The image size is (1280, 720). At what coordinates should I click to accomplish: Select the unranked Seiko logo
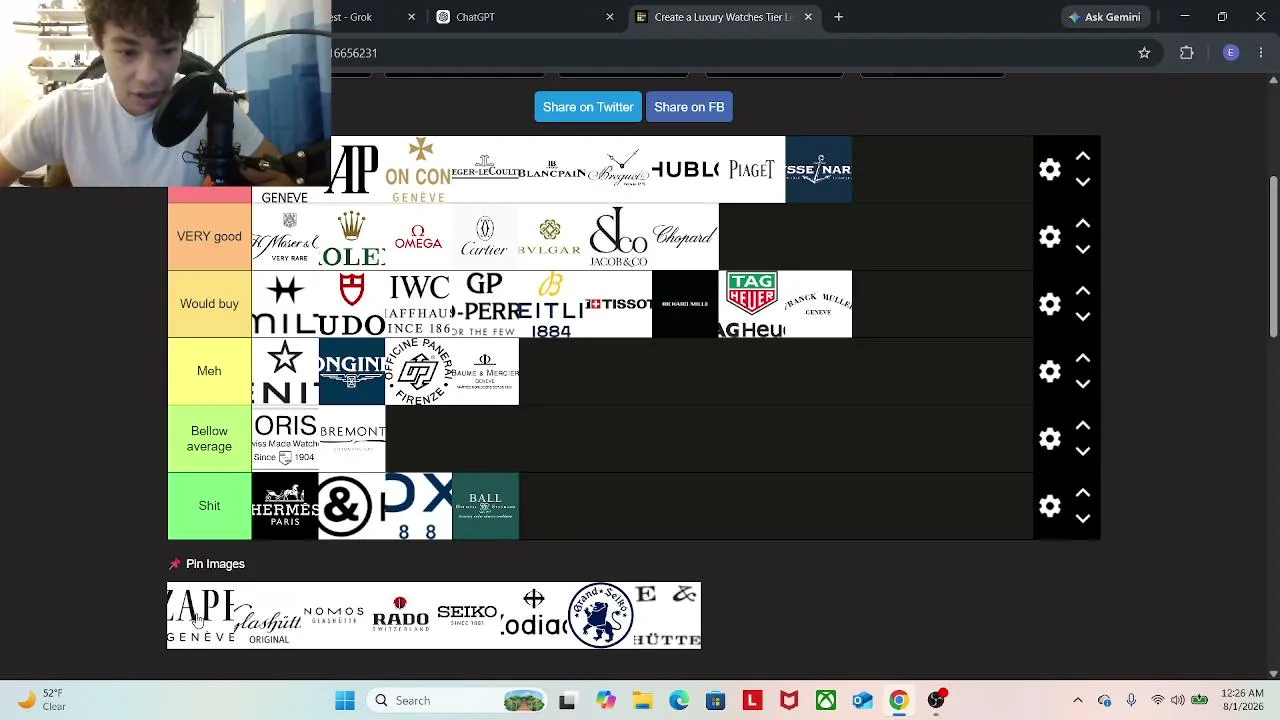[x=467, y=616]
